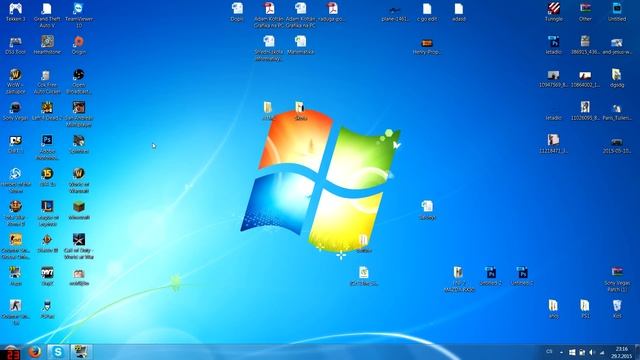Select the 11218471_1... image thumbnail
The image size is (640, 360).
click(553, 144)
